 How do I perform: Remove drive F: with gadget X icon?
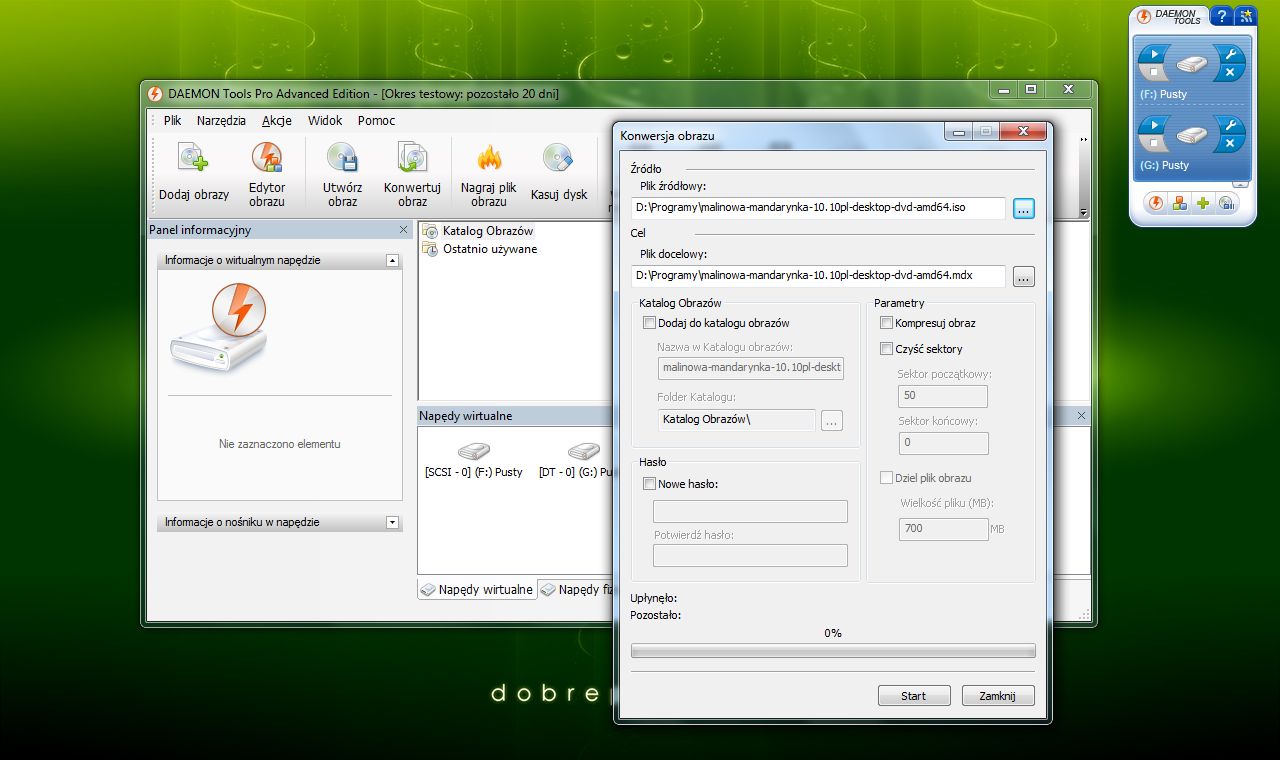pyautogui.click(x=1229, y=73)
